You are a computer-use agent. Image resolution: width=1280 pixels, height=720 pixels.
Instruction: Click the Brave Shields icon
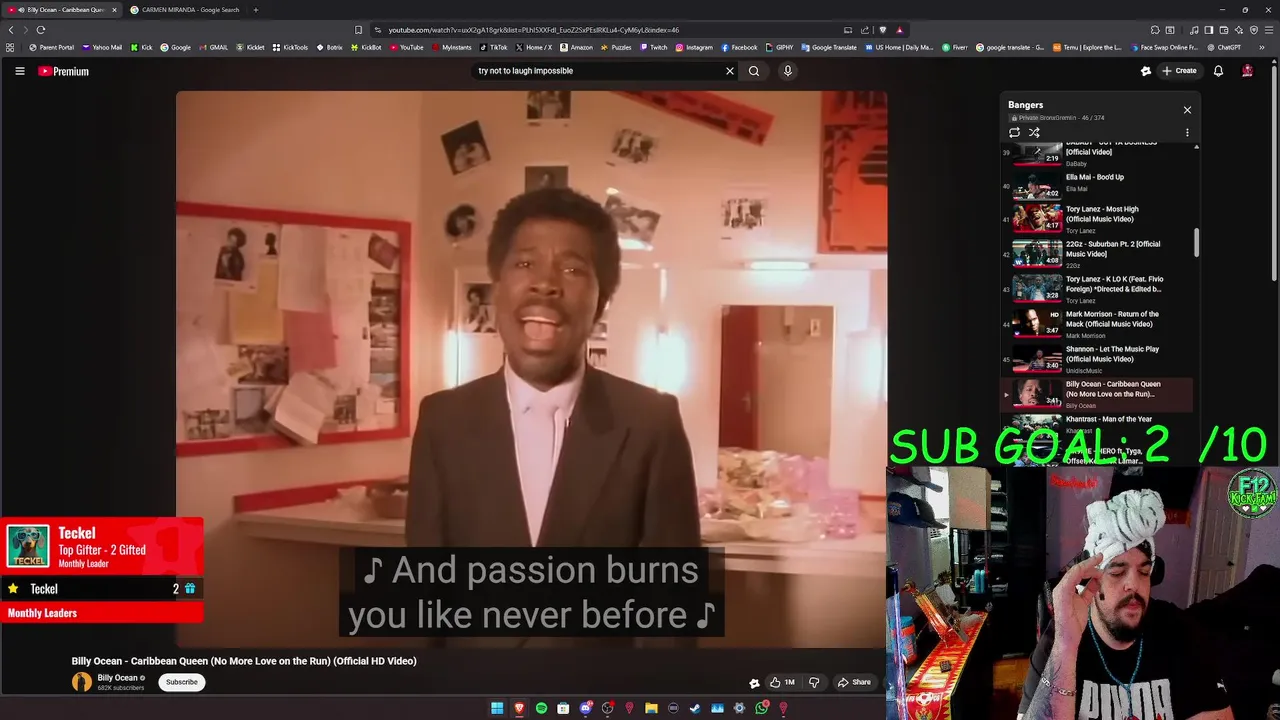pyautogui.click(x=882, y=30)
